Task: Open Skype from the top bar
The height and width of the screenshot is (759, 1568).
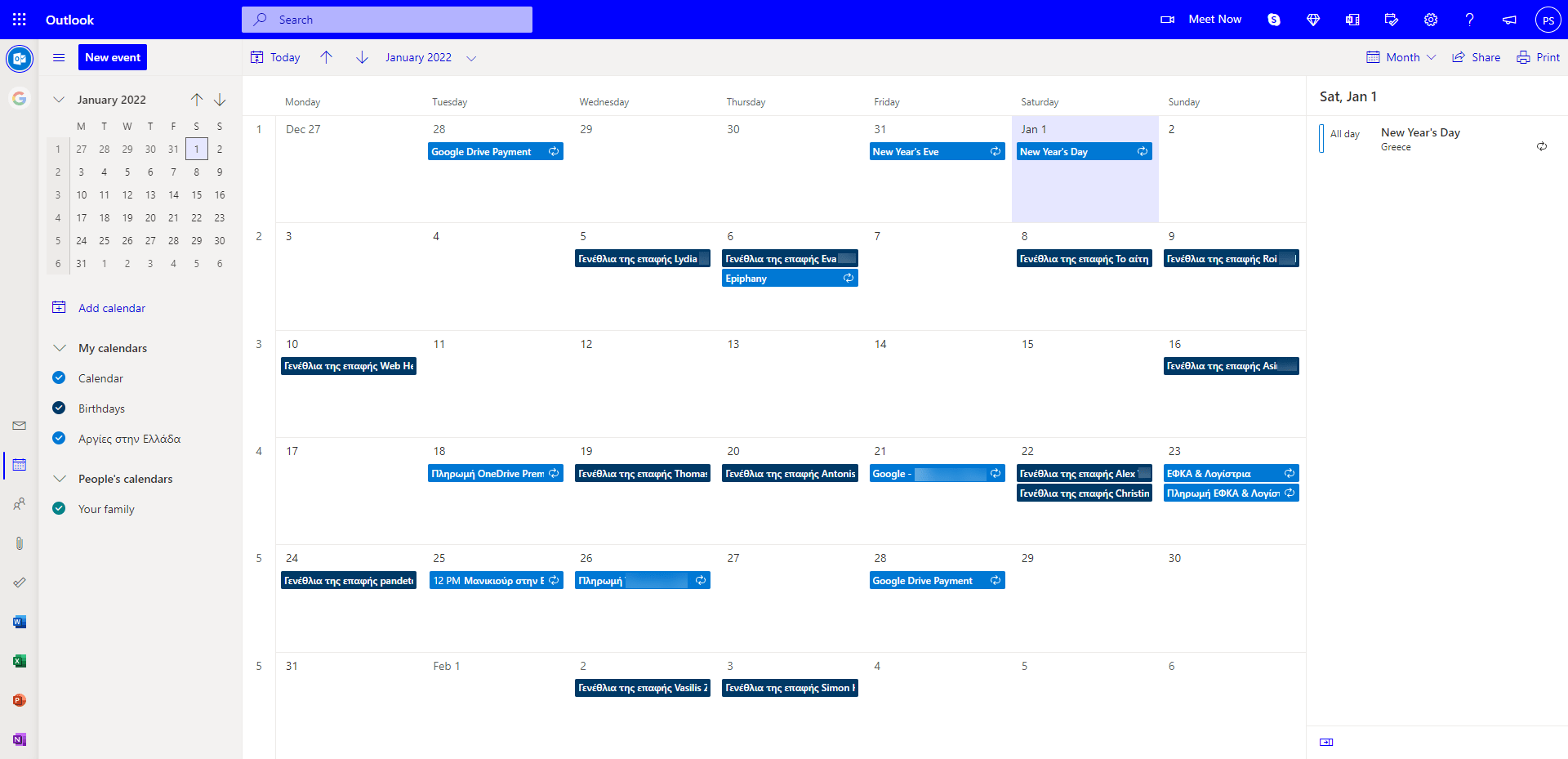Action: 1274,20
